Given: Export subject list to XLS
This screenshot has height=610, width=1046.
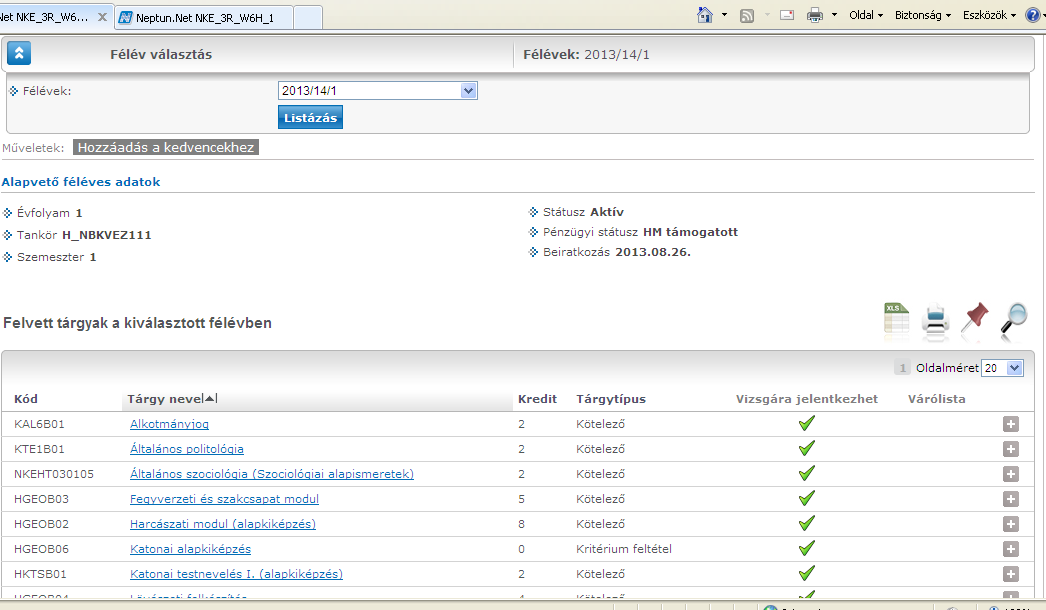Looking at the screenshot, I should click(897, 318).
